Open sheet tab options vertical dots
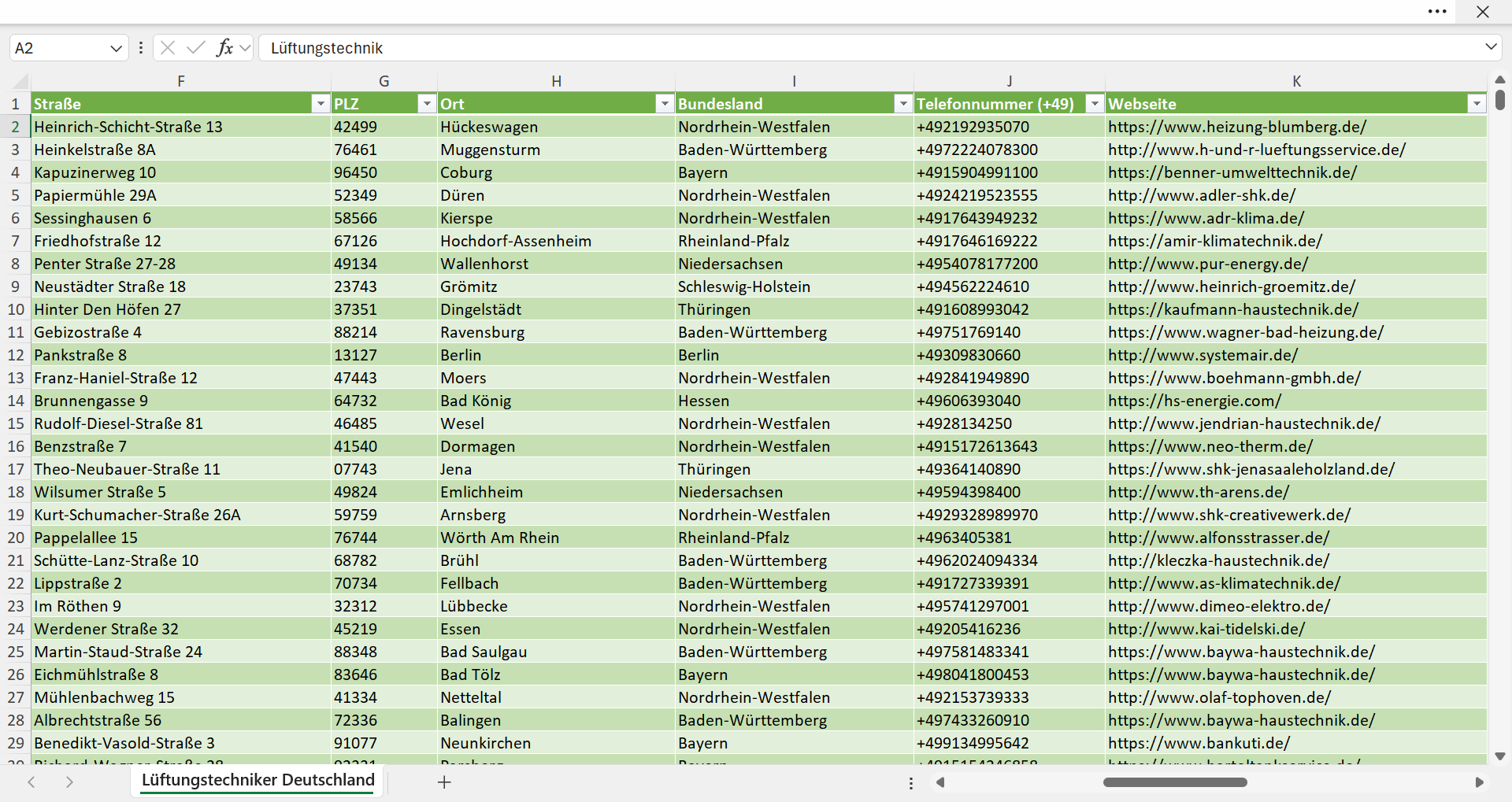This screenshot has height=802, width=1512. (911, 783)
